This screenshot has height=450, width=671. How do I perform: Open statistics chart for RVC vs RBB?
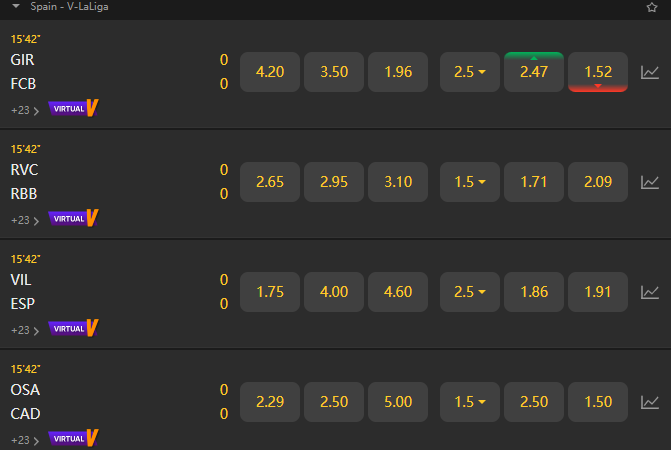coord(650,182)
